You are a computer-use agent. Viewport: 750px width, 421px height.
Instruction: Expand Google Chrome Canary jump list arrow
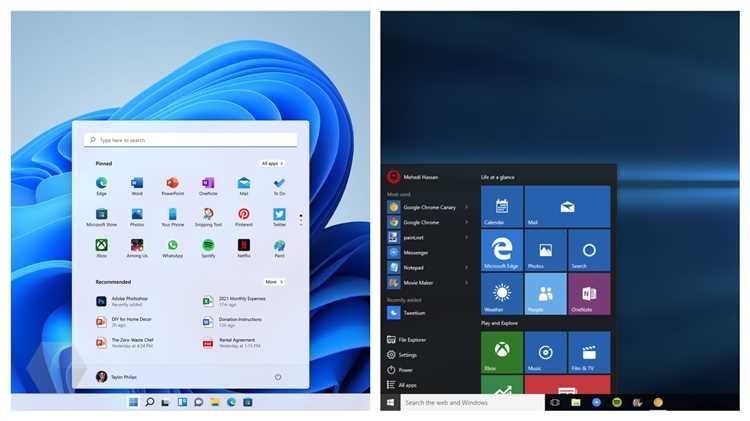point(466,207)
